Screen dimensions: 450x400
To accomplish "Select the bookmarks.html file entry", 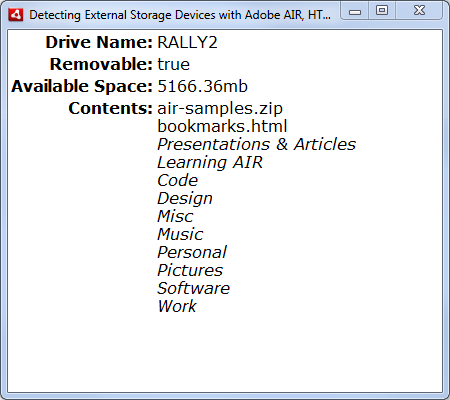I will [x=222, y=126].
